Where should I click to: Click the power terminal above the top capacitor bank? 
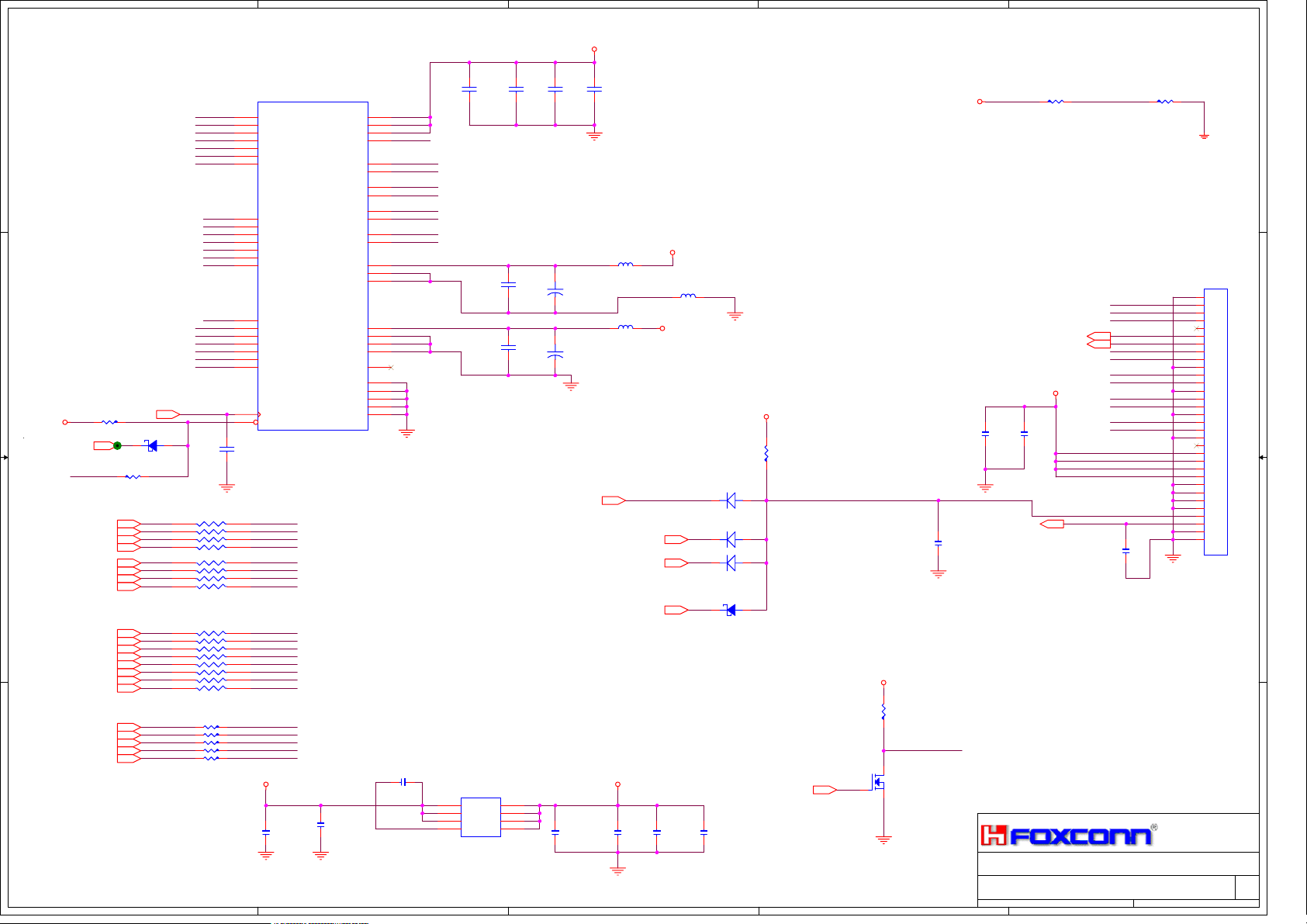(x=594, y=49)
